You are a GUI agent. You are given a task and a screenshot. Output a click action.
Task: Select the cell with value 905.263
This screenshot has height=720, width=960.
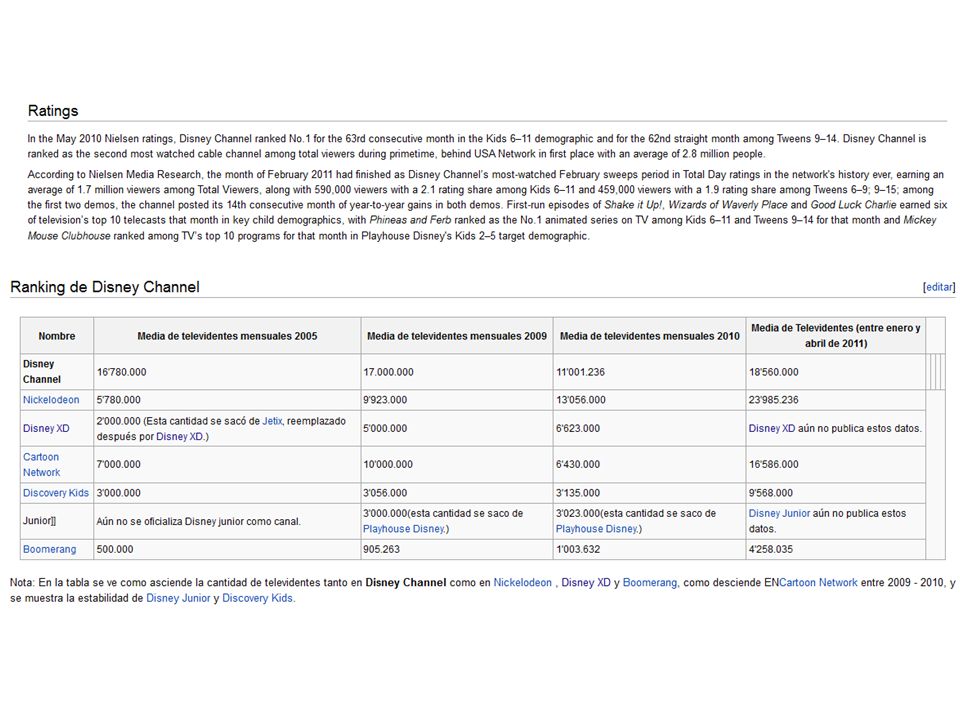pyautogui.click(x=457, y=550)
